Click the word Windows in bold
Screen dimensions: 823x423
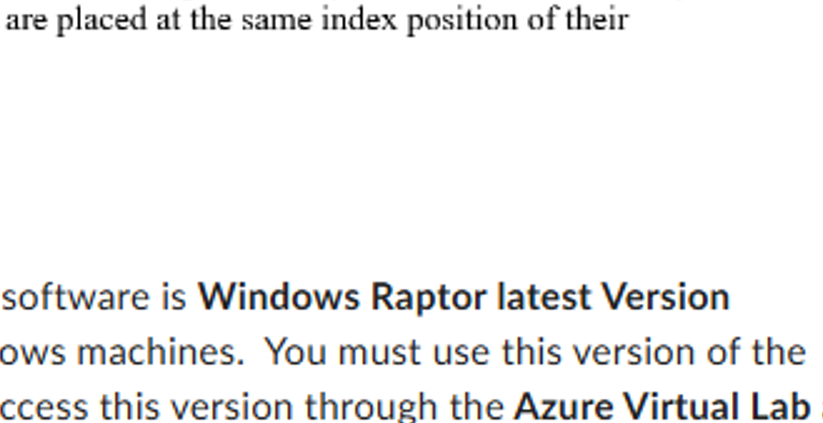(279, 297)
